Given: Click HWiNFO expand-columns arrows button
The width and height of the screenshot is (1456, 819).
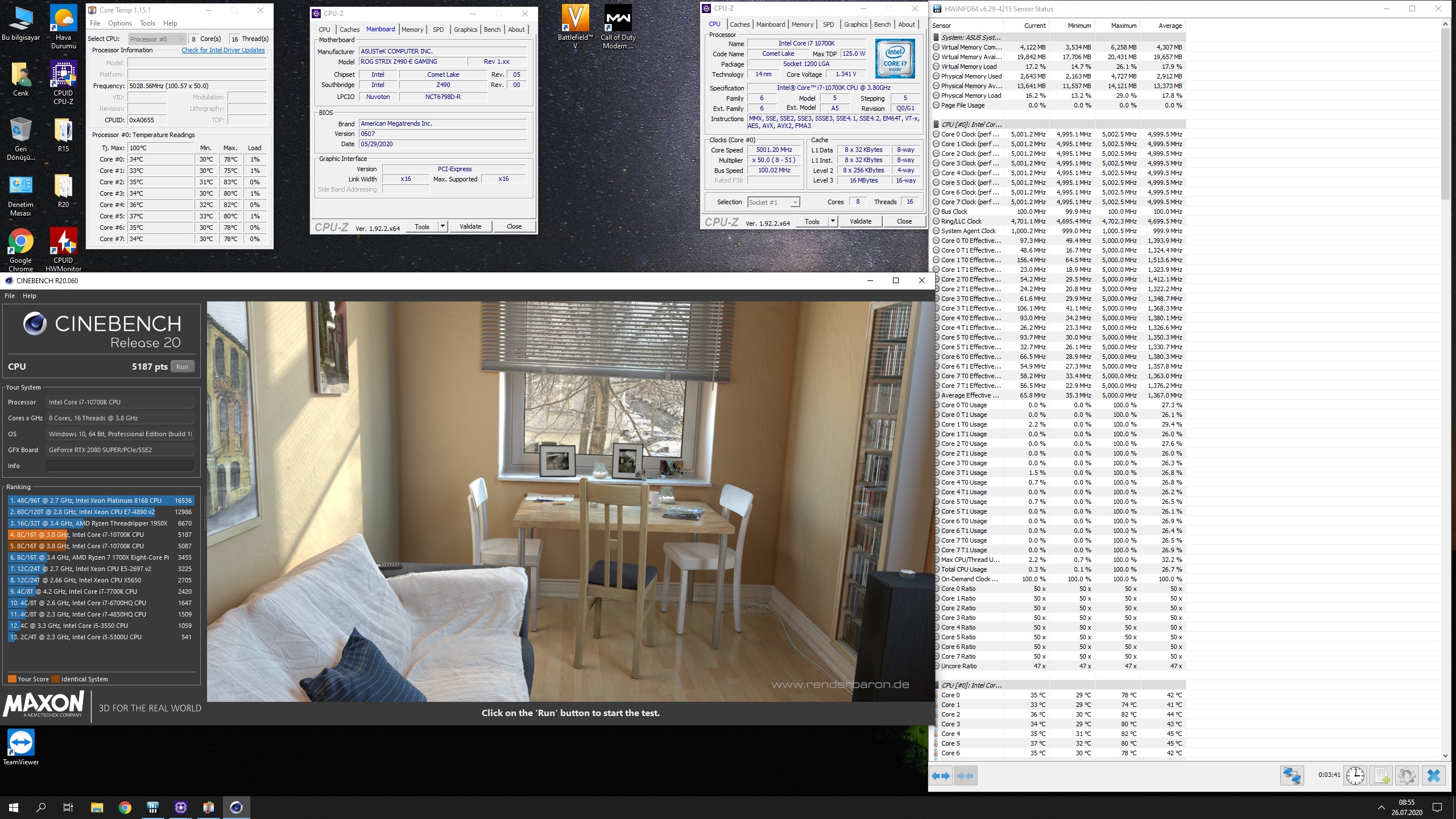Looking at the screenshot, I should (x=941, y=776).
